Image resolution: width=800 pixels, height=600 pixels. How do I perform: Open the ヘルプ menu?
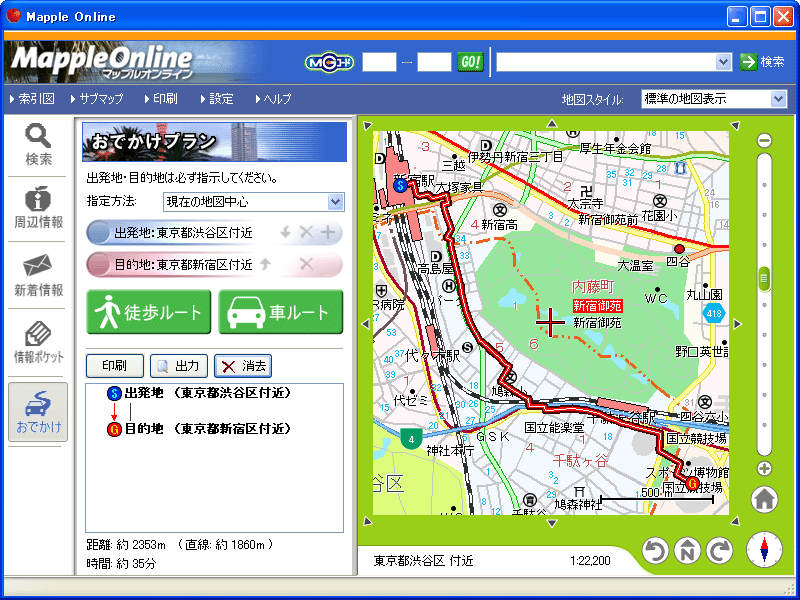click(273, 99)
